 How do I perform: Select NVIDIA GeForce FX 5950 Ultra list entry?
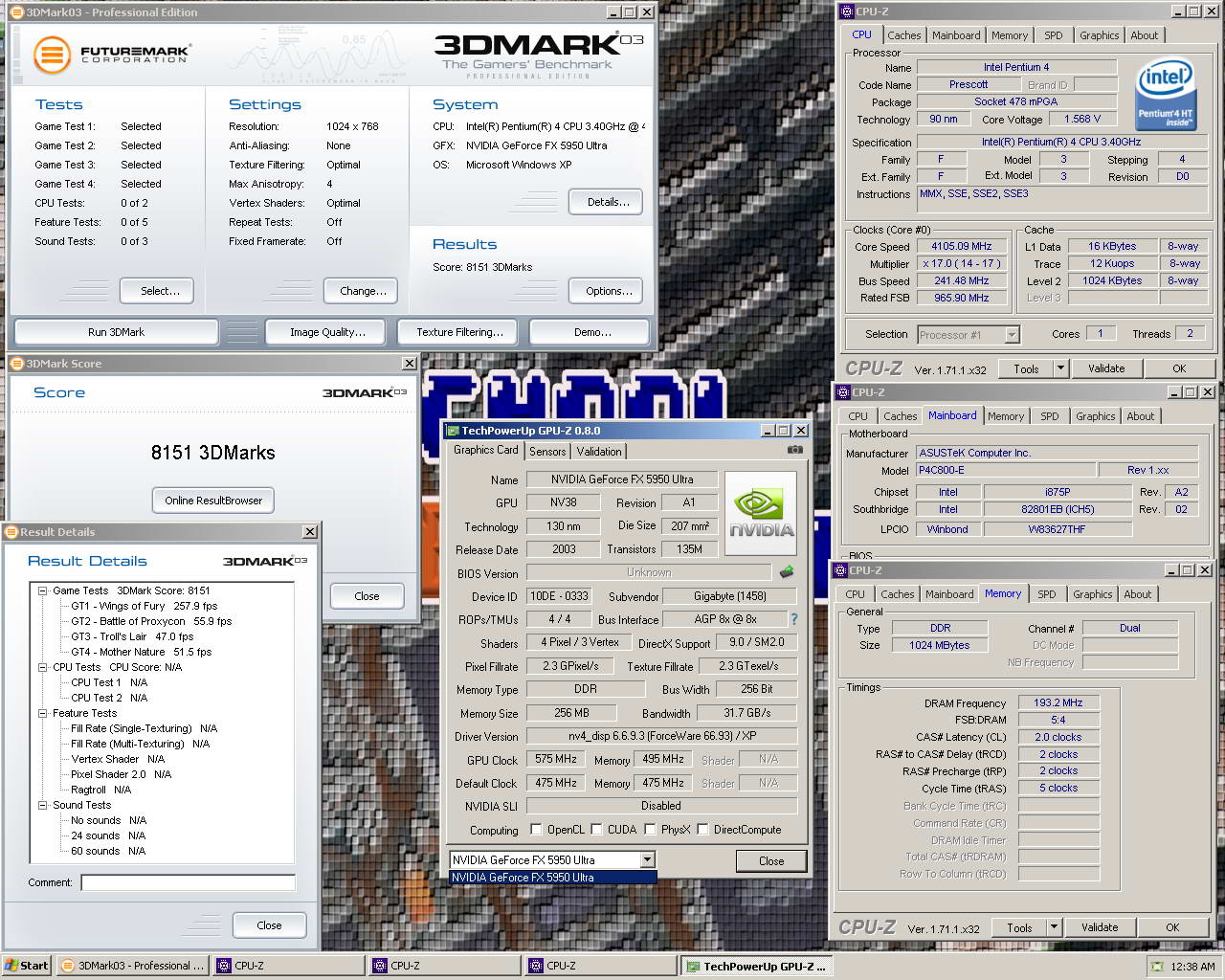pyautogui.click(x=553, y=878)
